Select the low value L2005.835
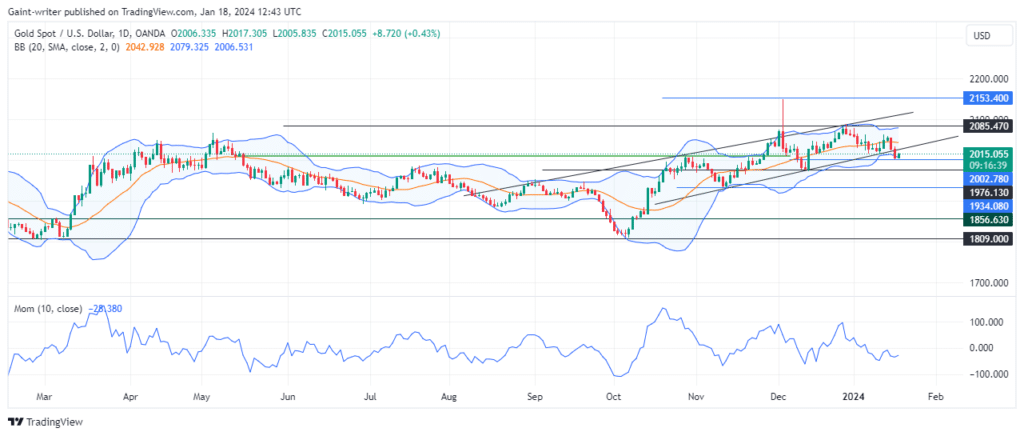This screenshot has width=1024, height=436. [295, 33]
